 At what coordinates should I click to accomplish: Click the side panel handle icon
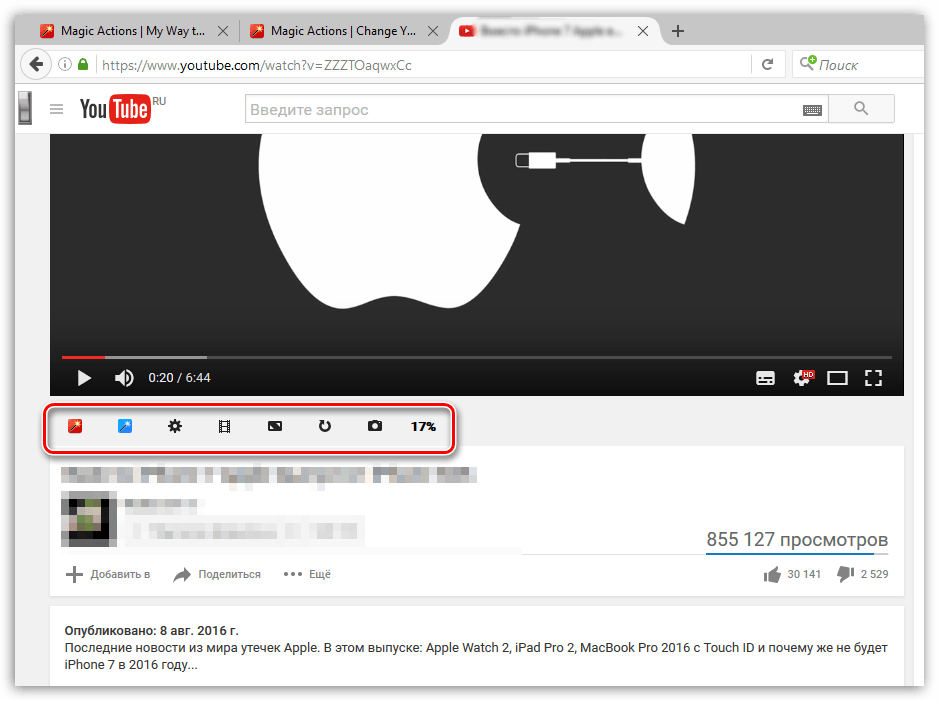pyautogui.click(x=25, y=108)
